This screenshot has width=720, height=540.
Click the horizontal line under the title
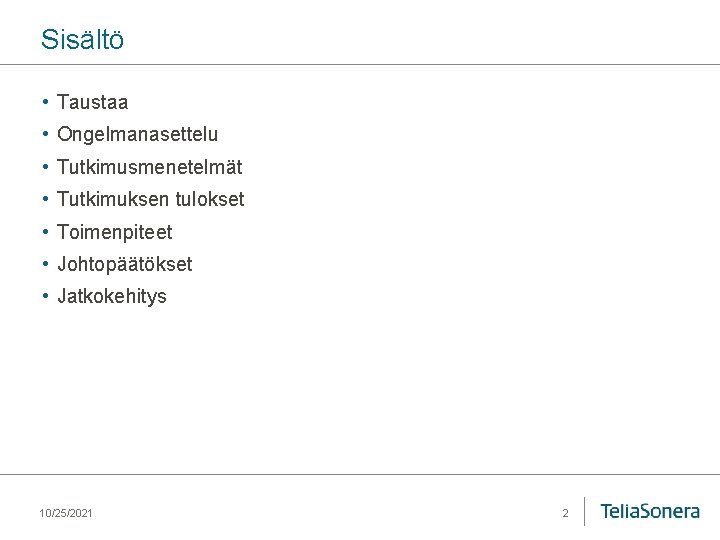tap(360, 64)
